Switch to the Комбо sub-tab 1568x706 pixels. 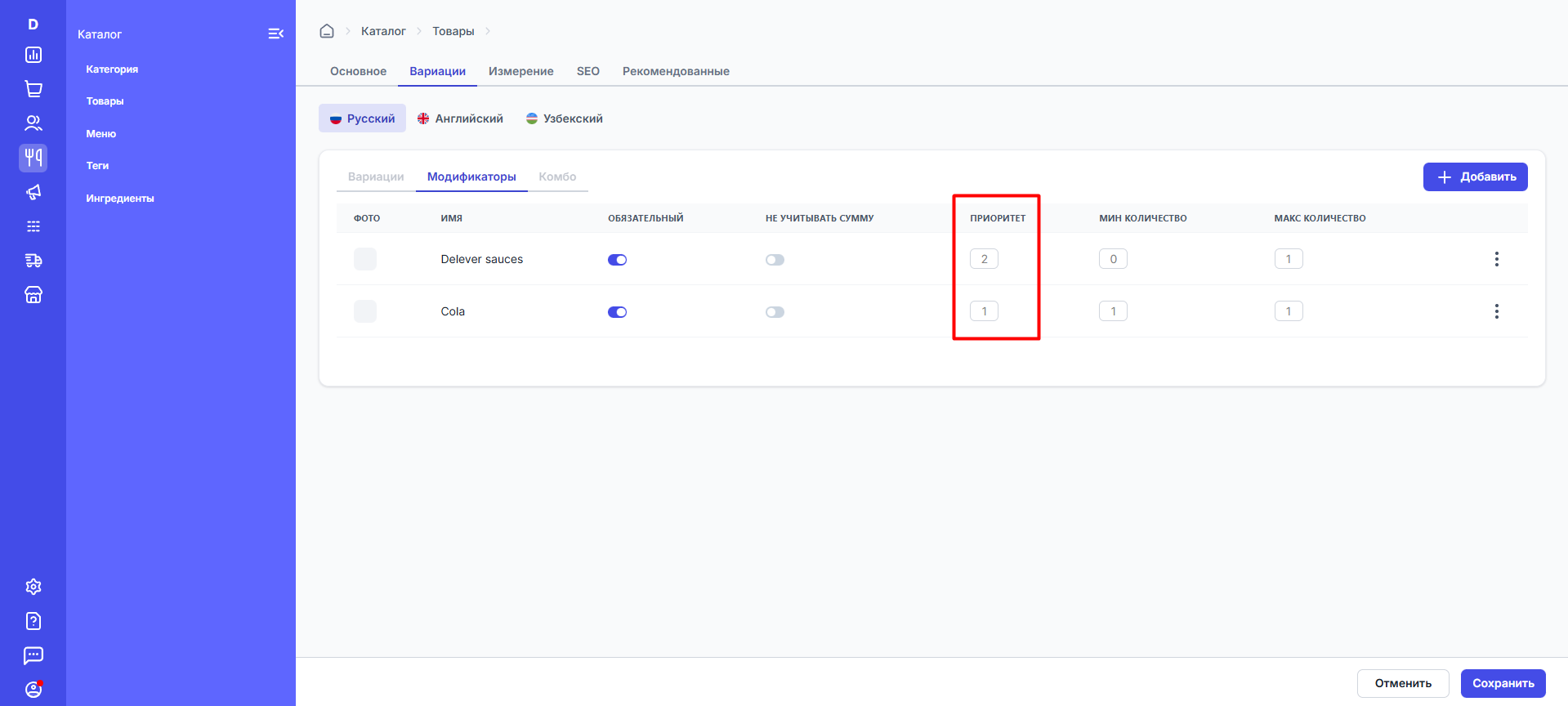[557, 176]
